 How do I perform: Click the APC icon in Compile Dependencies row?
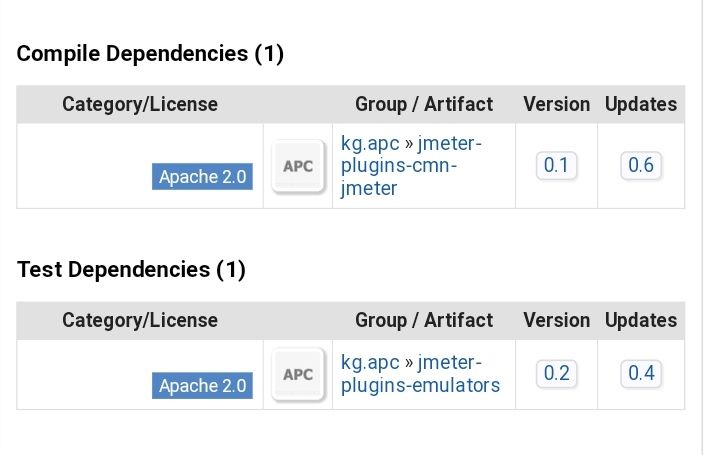point(298,166)
